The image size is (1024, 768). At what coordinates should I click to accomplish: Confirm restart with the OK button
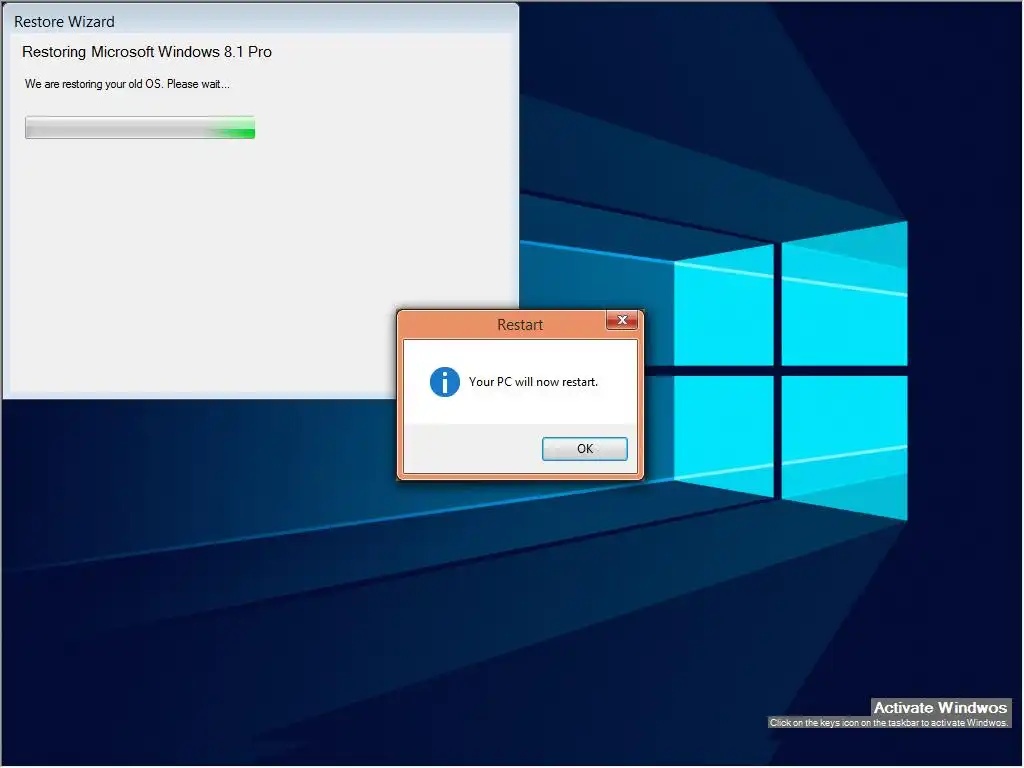tap(584, 449)
